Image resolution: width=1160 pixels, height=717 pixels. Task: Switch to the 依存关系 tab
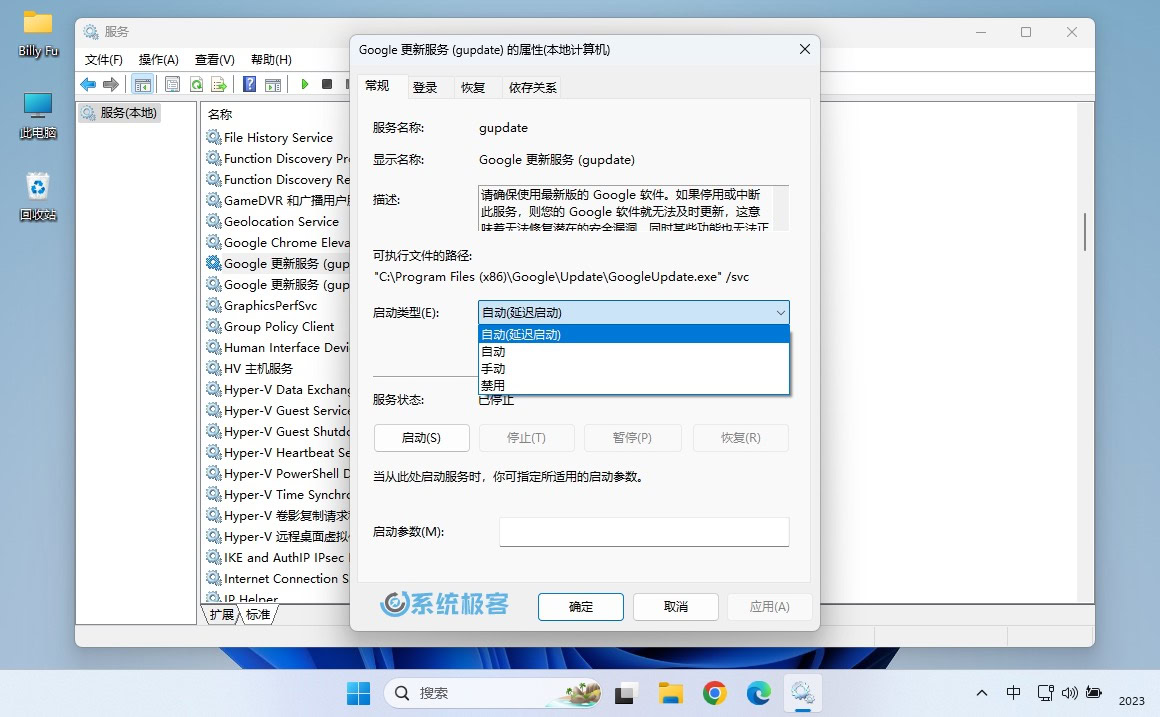click(532, 87)
